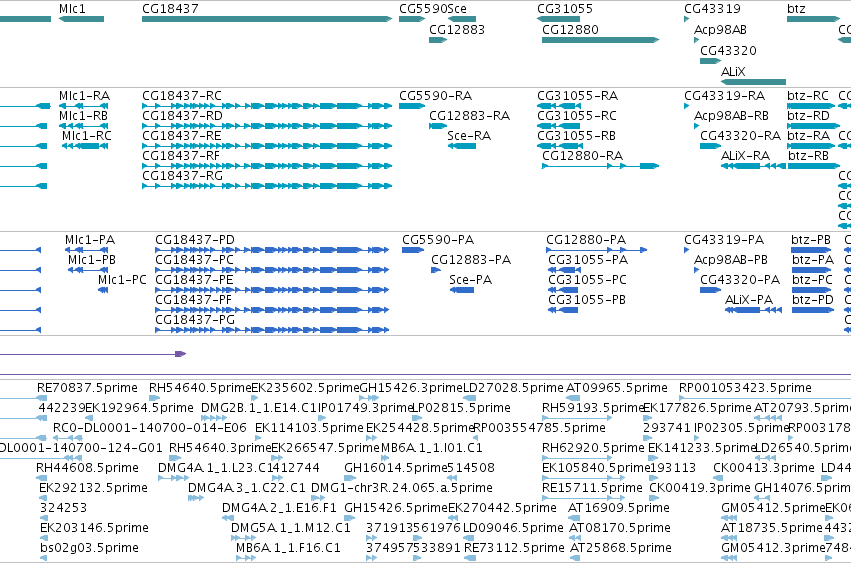Open transcript CG18437-RC
The width and height of the screenshot is (851, 563).
pyautogui.click(x=182, y=96)
